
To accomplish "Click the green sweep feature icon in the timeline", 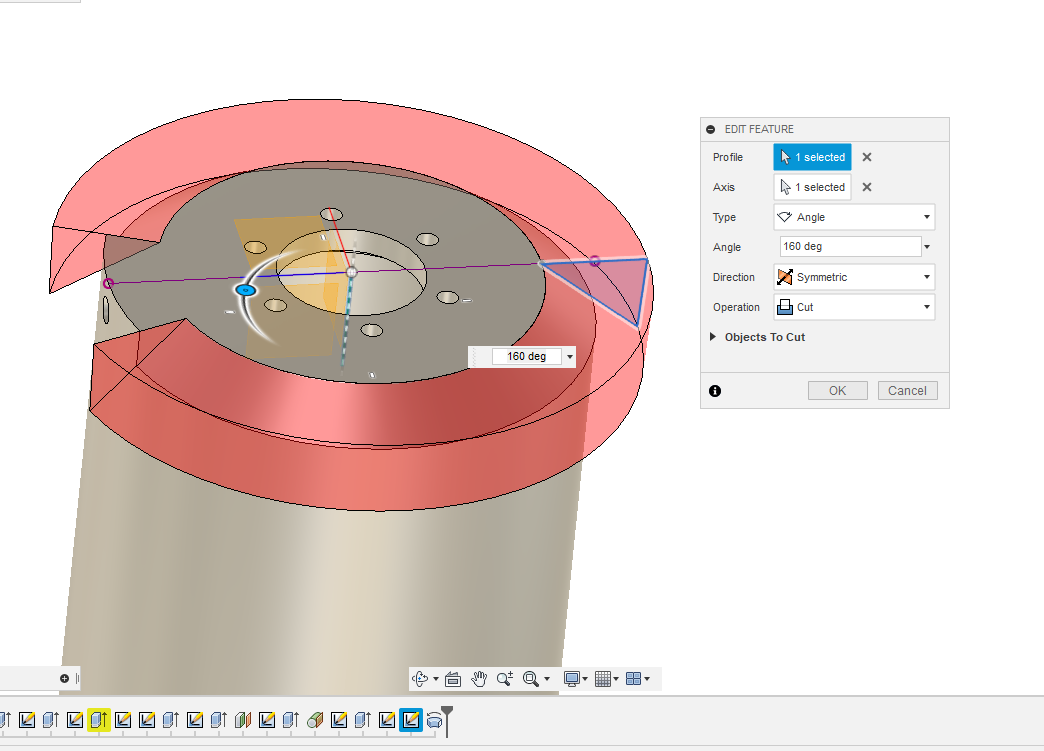I will tap(314, 719).
